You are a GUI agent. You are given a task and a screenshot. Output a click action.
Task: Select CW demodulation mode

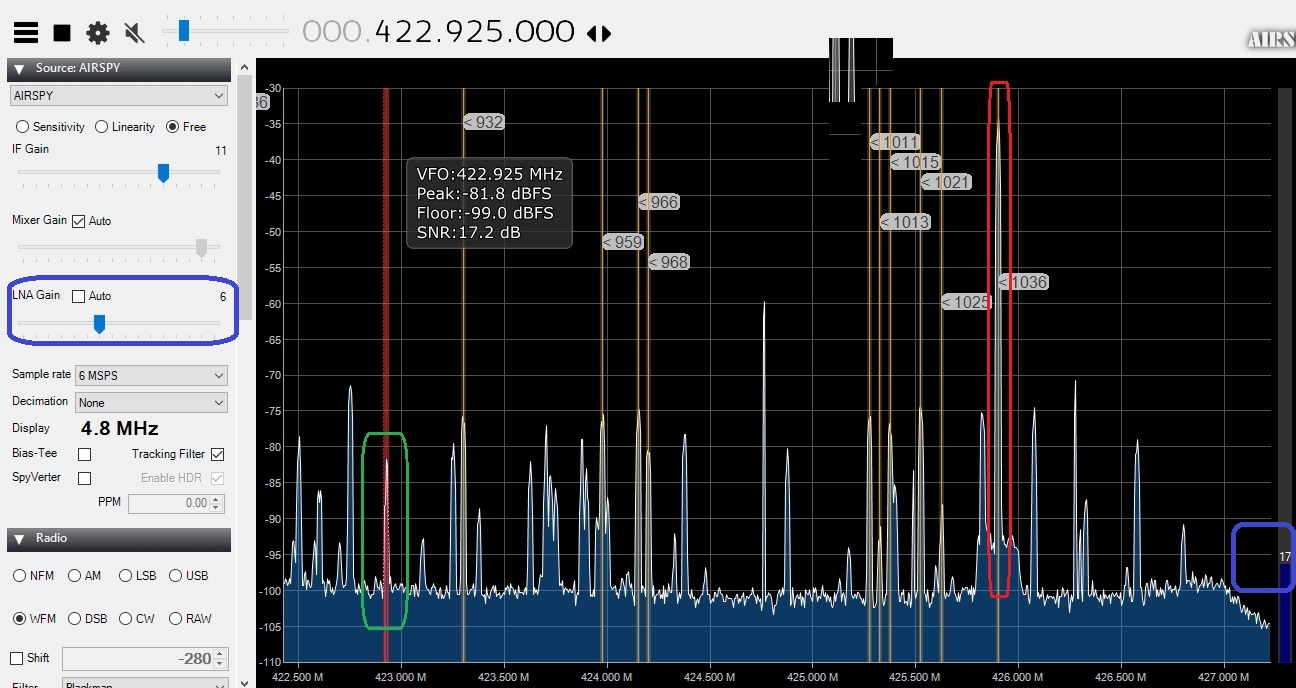(138, 619)
